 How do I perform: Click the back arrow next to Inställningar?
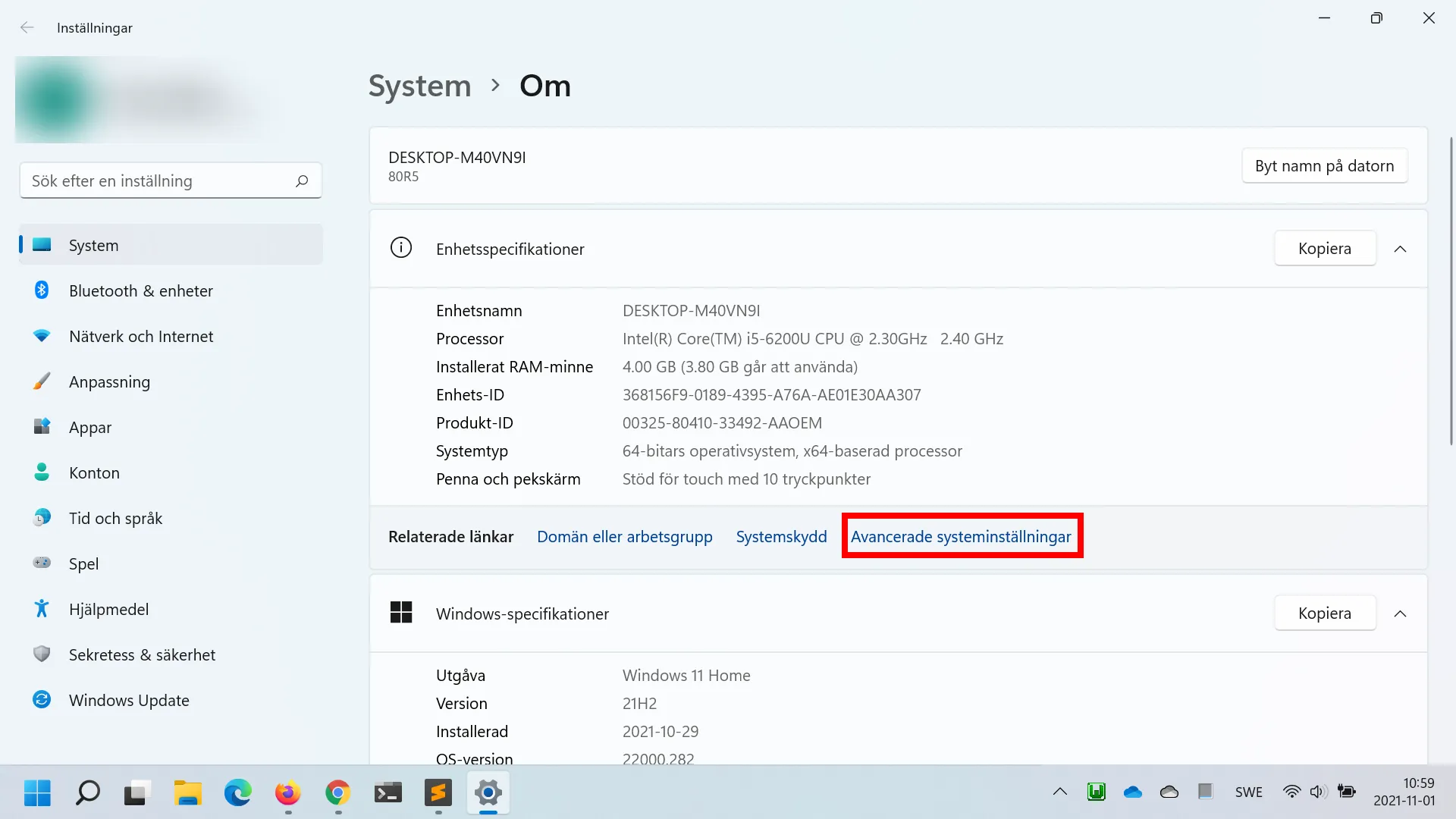27,27
